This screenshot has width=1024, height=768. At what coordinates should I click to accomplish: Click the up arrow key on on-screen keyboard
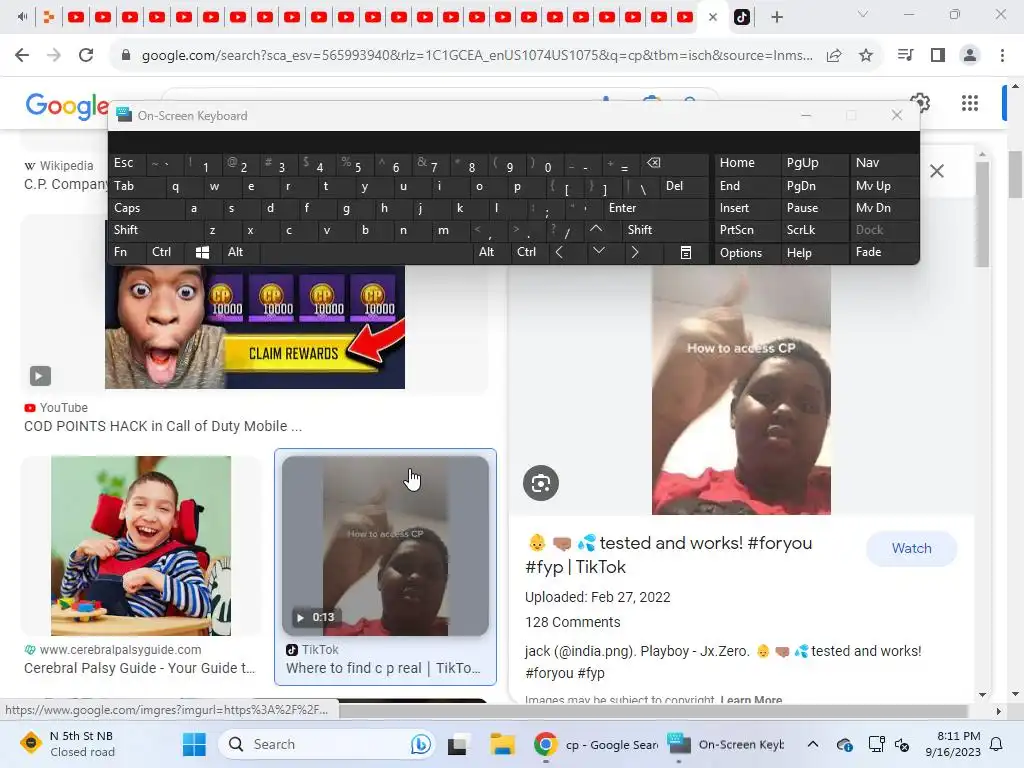coord(596,229)
